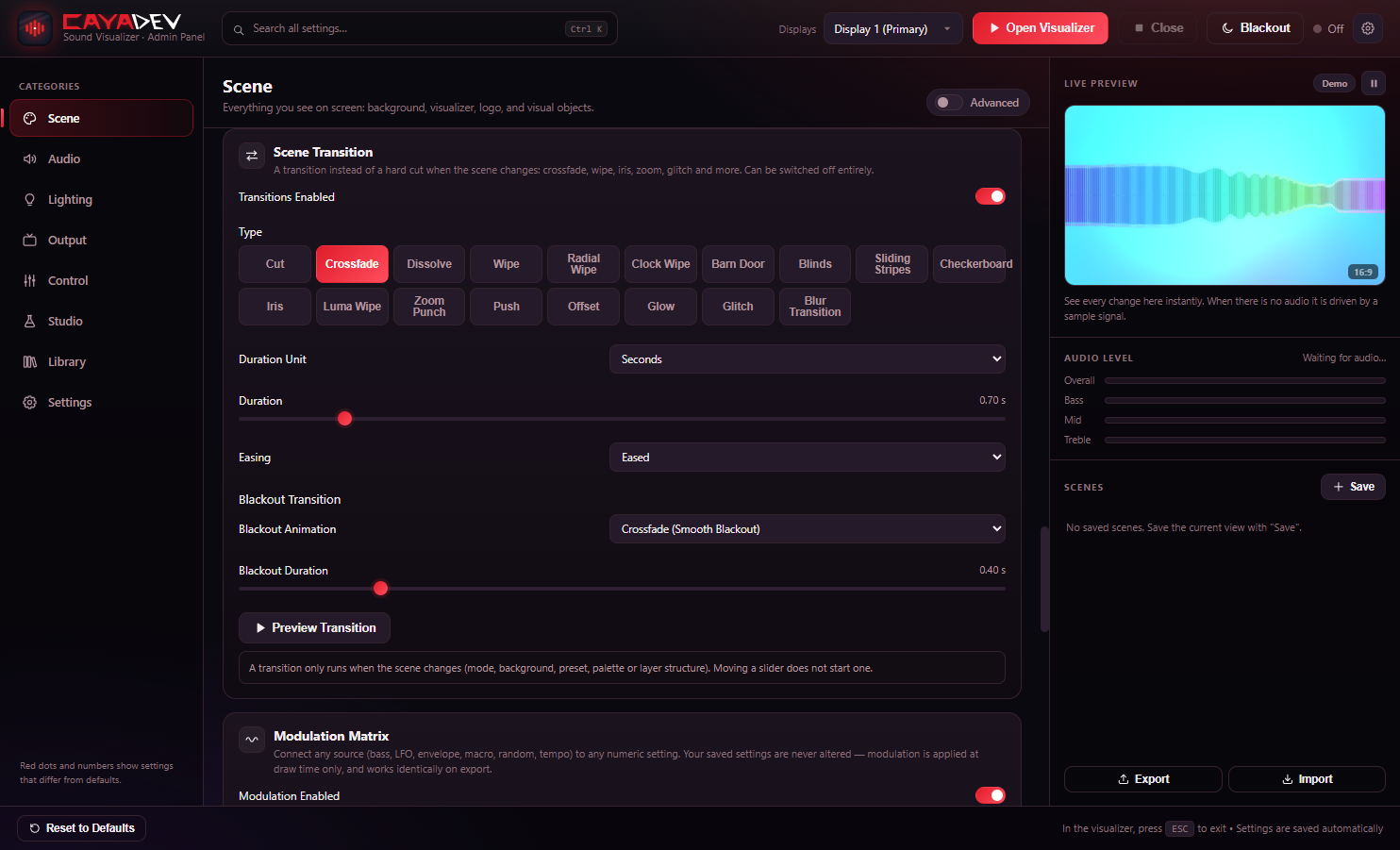The height and width of the screenshot is (850, 1400).
Task: Open the Displays dropdown showing Display 1
Action: [893, 28]
